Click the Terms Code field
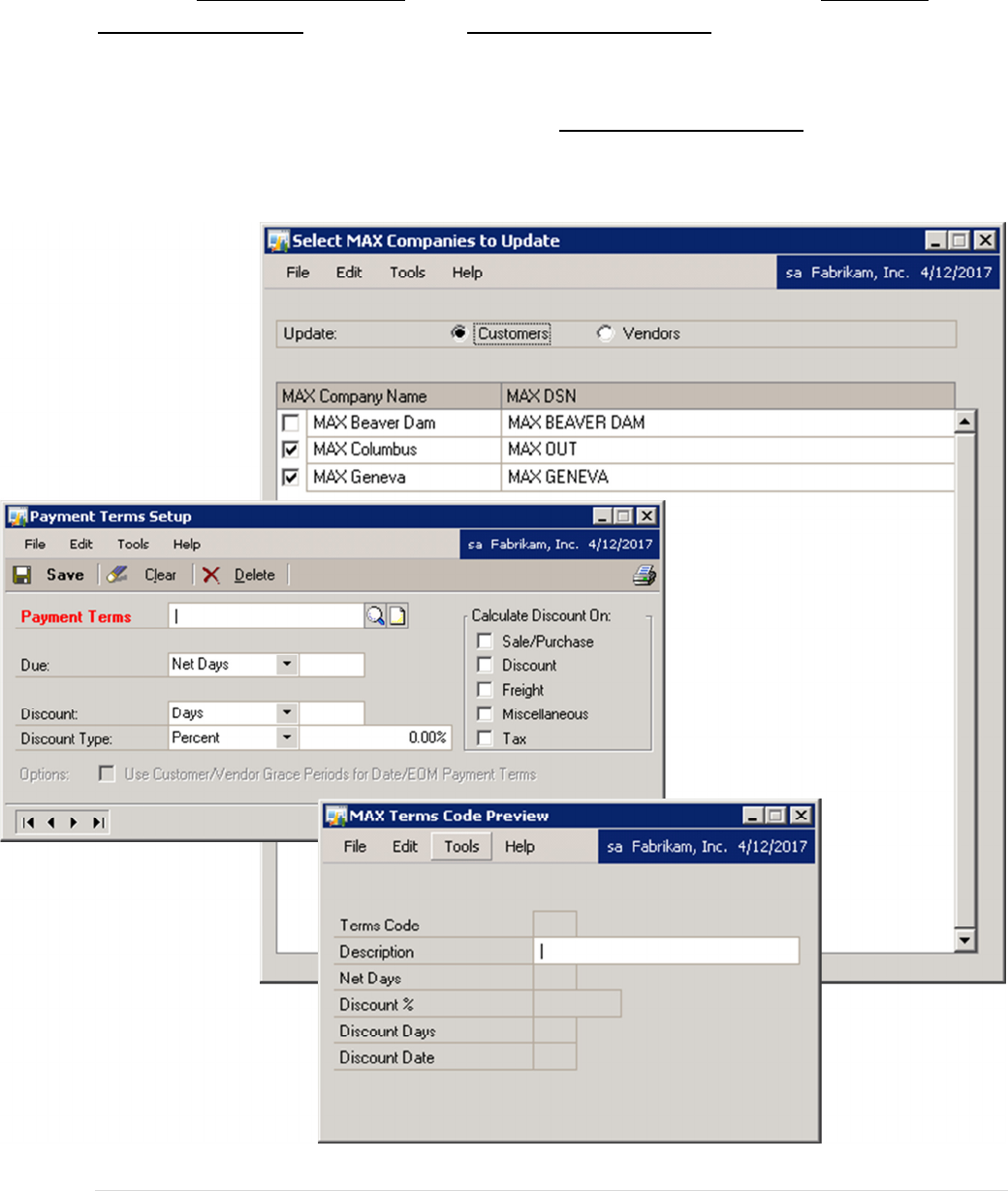This screenshot has height=1191, width=1008. 555,925
